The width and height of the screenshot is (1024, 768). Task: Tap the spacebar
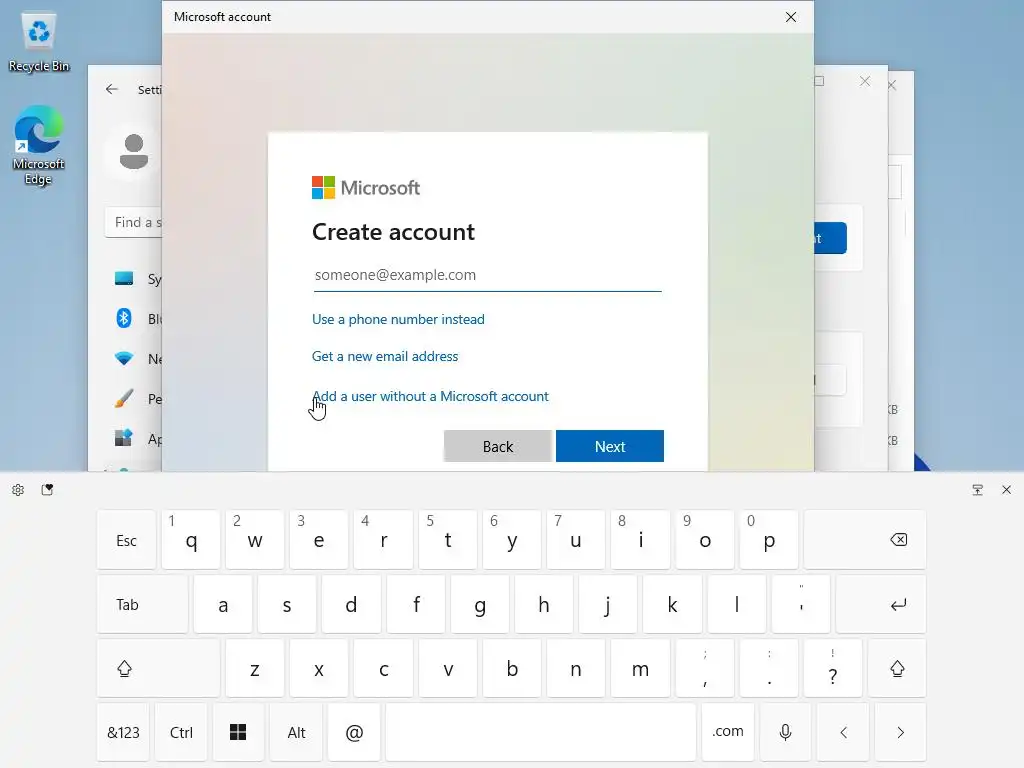coord(541,732)
